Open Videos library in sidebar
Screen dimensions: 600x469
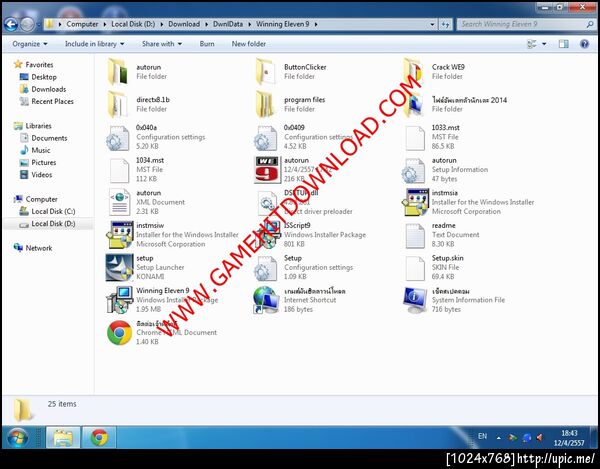coord(42,175)
